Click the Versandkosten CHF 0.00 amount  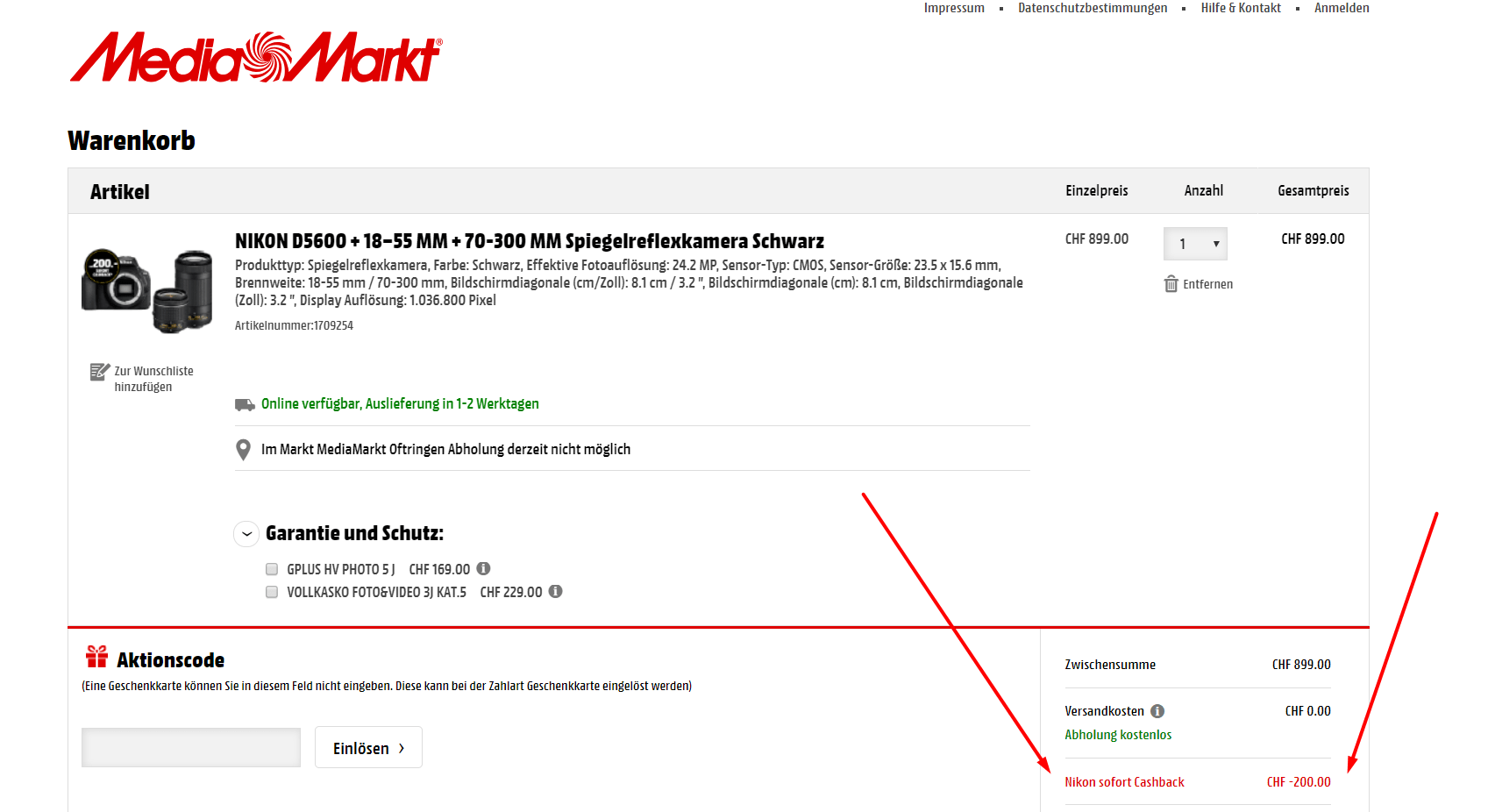(x=1307, y=711)
